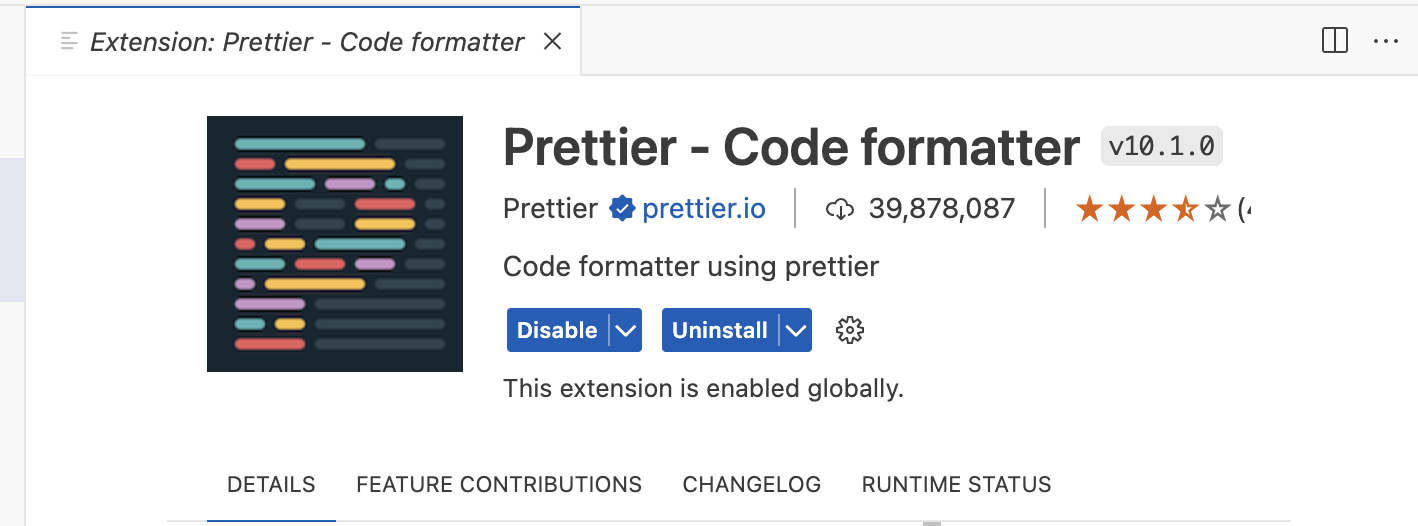Click the Uninstall button
The image size is (1418, 526).
pos(720,330)
